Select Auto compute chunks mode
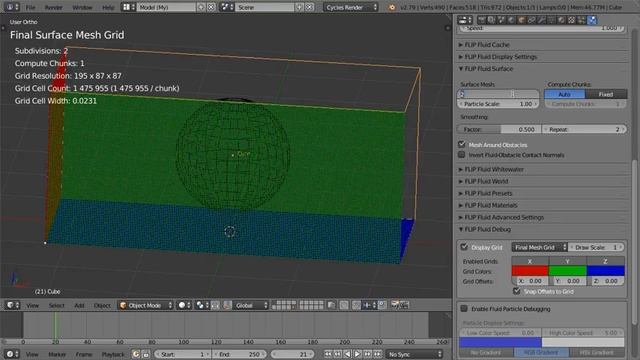640x360 pixels. pos(565,94)
